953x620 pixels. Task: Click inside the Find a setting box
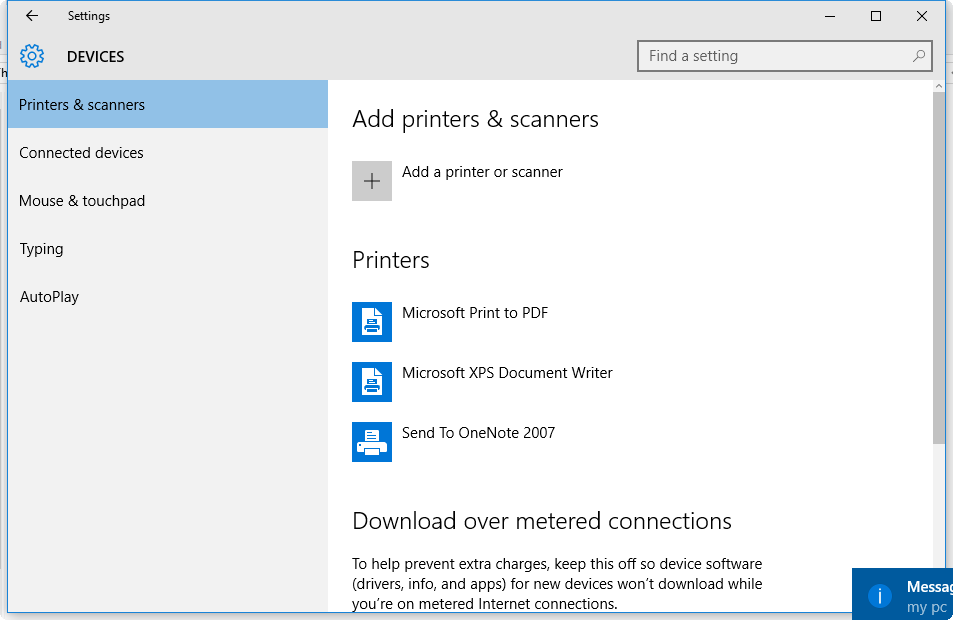coord(780,56)
